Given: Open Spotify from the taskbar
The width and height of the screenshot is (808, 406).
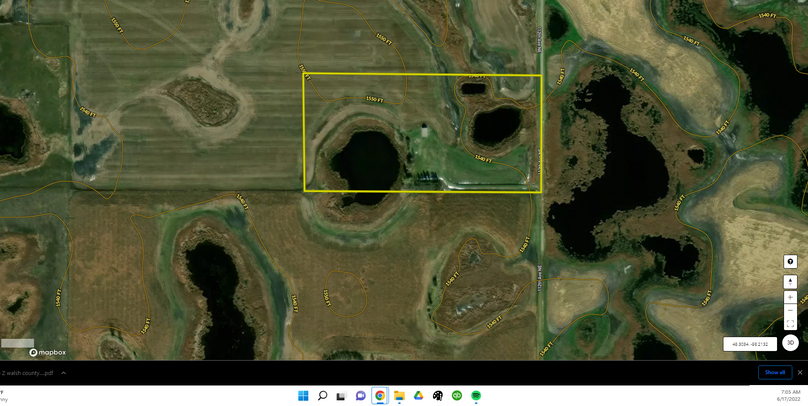Looking at the screenshot, I should [x=476, y=396].
